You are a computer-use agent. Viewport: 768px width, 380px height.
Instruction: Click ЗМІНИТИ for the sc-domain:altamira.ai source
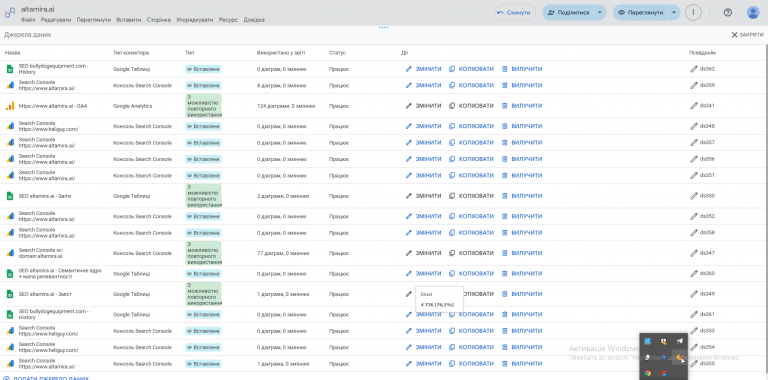423,253
